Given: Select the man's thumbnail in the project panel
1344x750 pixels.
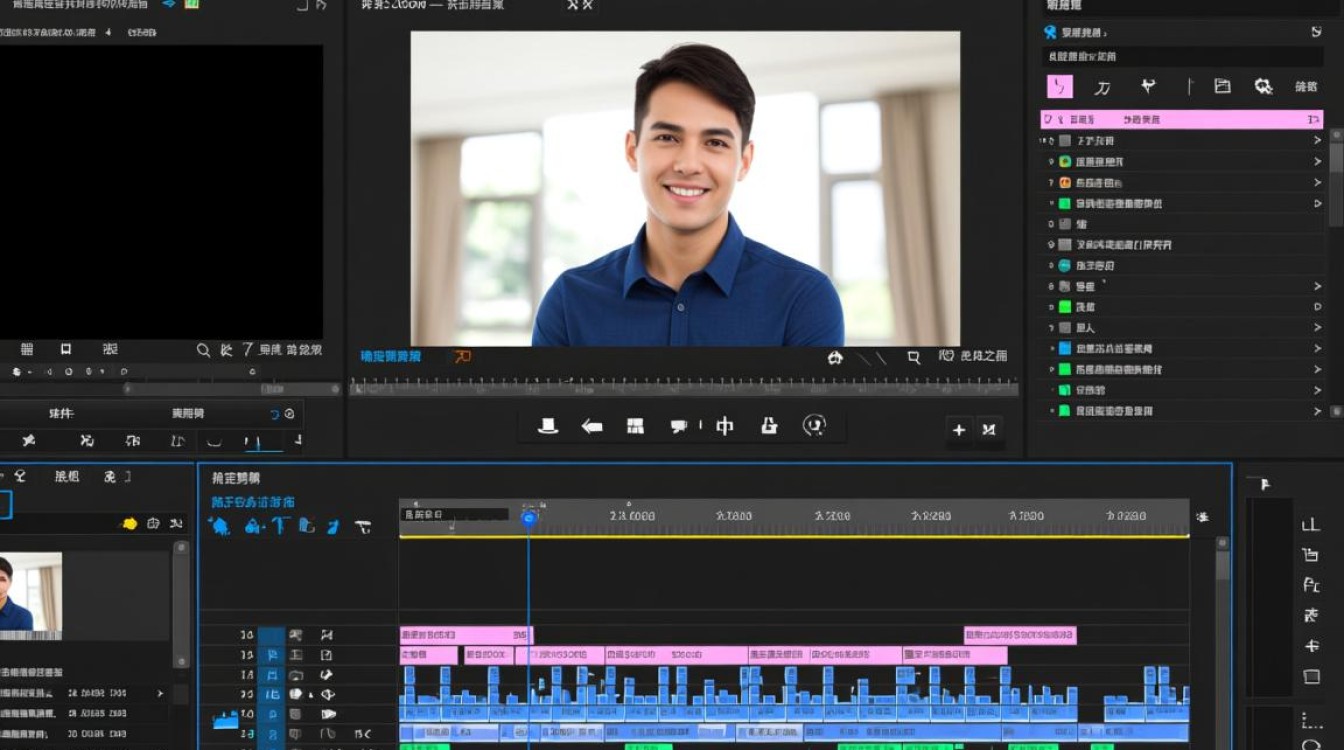Looking at the screenshot, I should point(30,592).
